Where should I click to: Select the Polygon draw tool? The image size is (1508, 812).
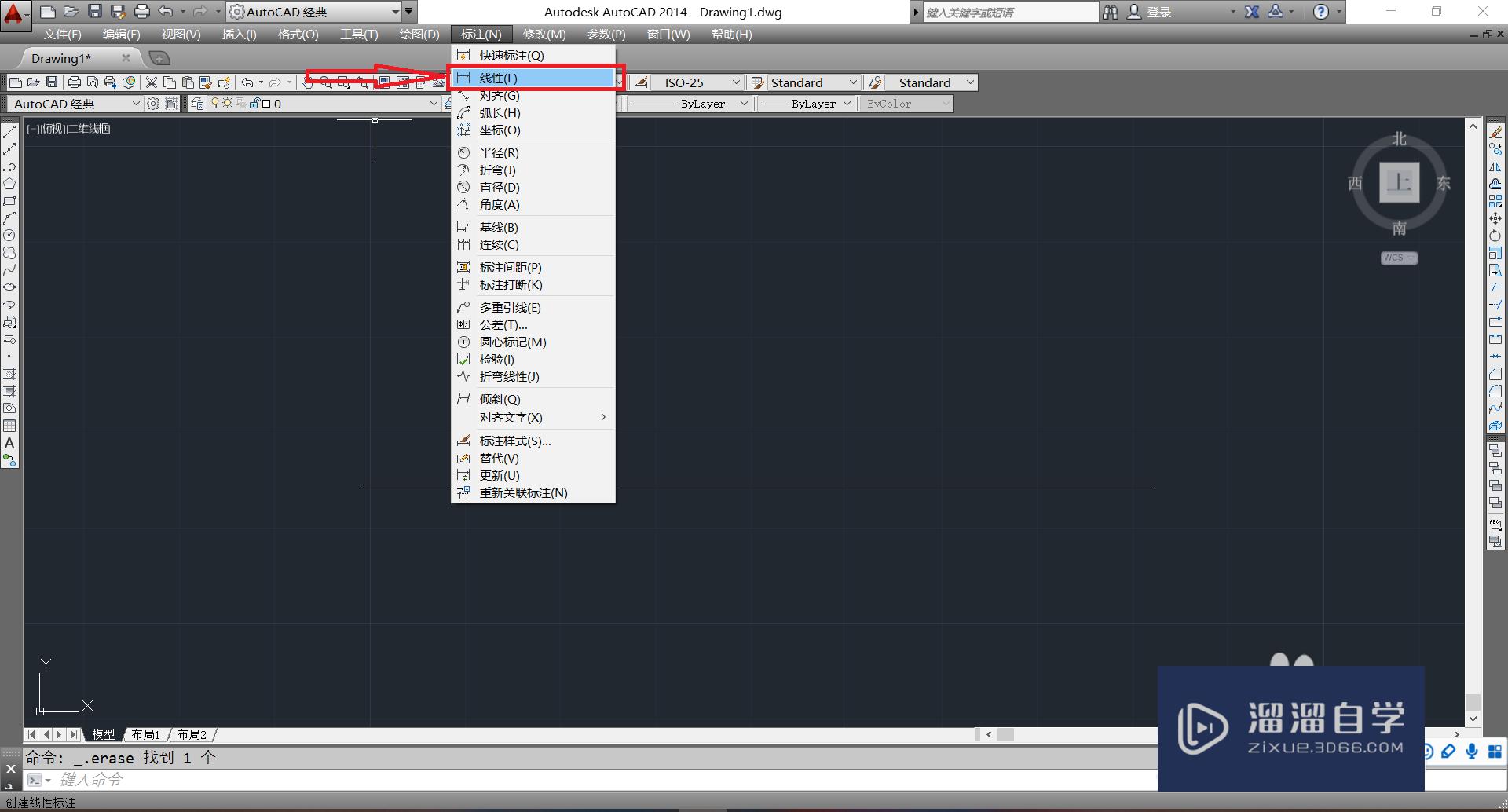(x=9, y=184)
